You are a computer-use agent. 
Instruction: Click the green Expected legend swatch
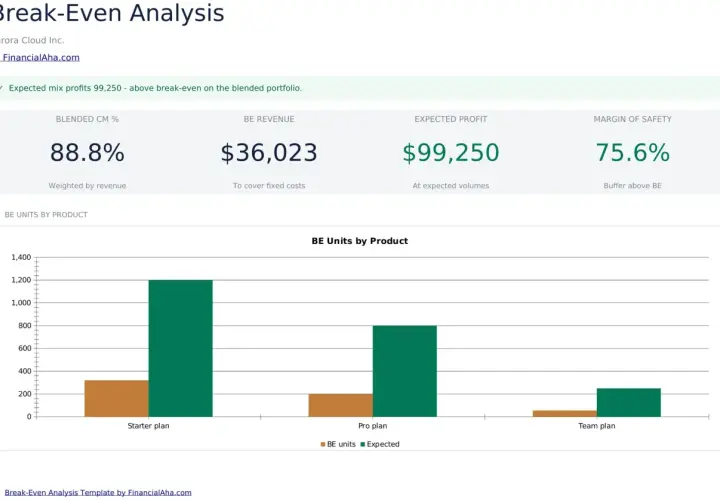[x=363, y=444]
